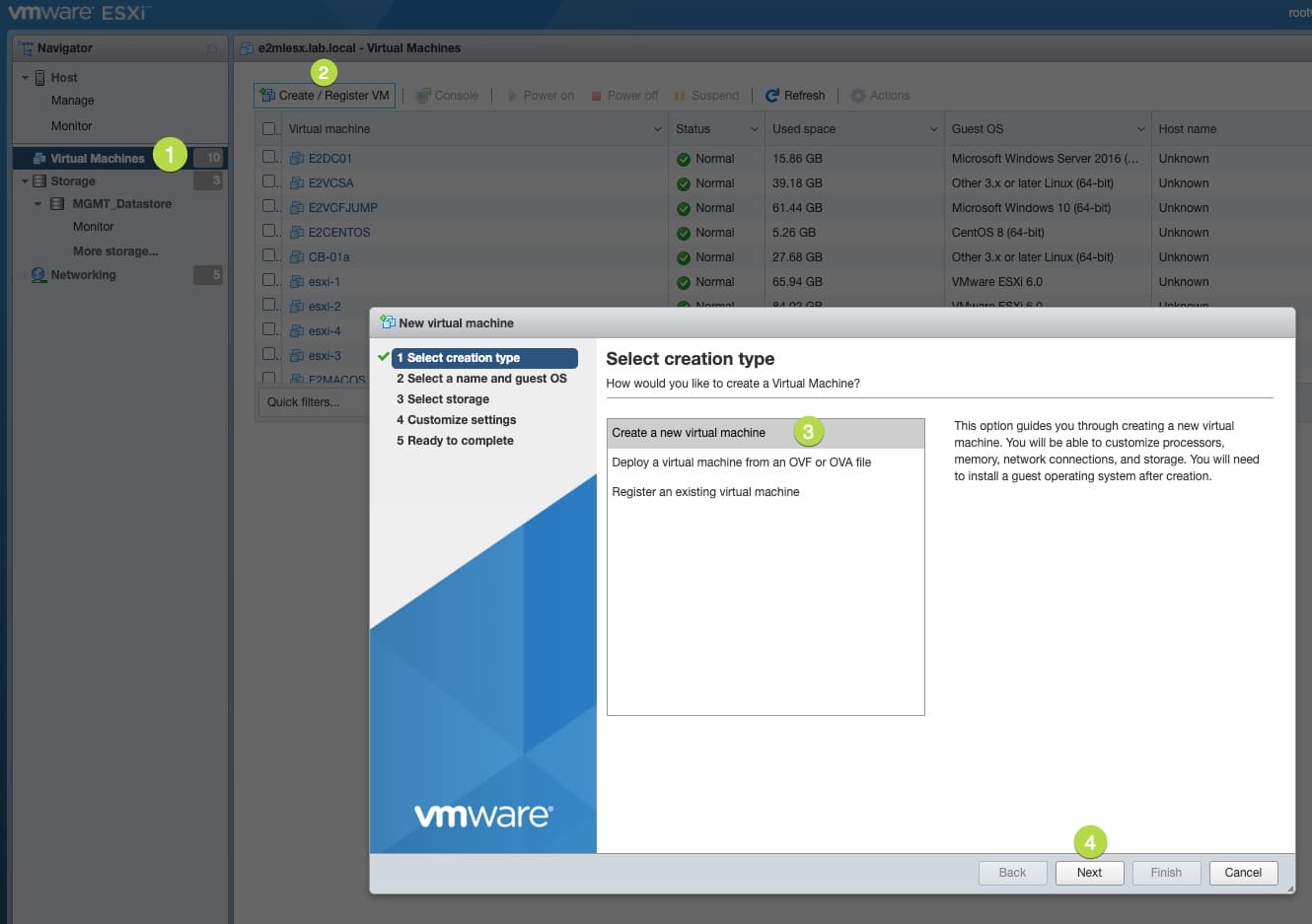Viewport: 1312px width, 924px height.
Task: Check the box for E2VCFJUMP
Action: click(268, 206)
